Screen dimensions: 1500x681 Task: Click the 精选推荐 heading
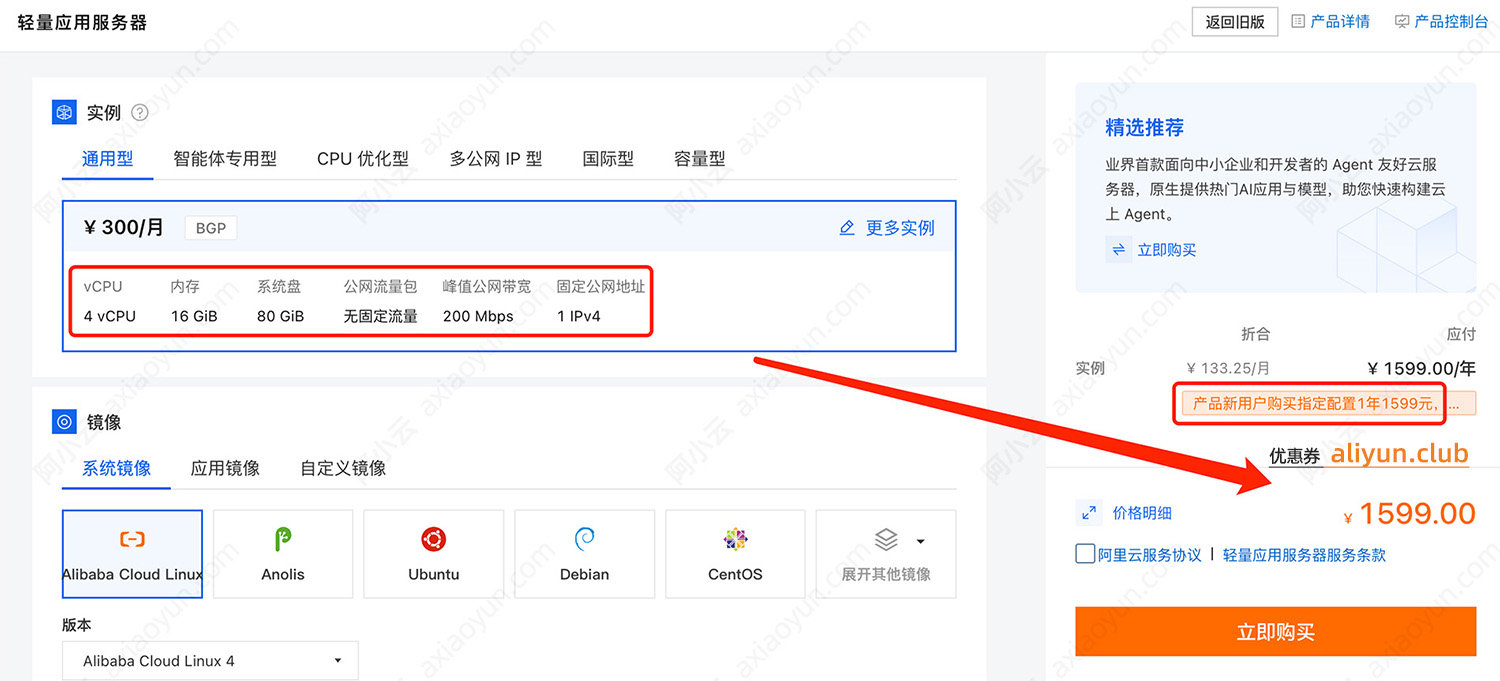(1145, 128)
